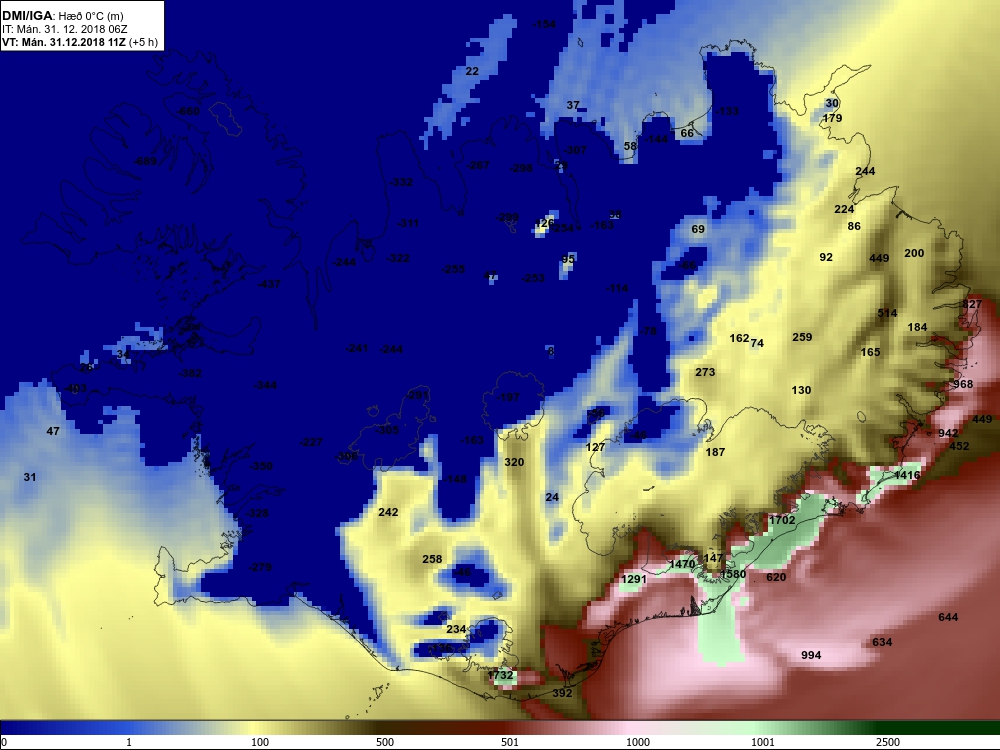Click the '501' legend tick label
Screen dimensions: 1000x750
tap(510, 742)
